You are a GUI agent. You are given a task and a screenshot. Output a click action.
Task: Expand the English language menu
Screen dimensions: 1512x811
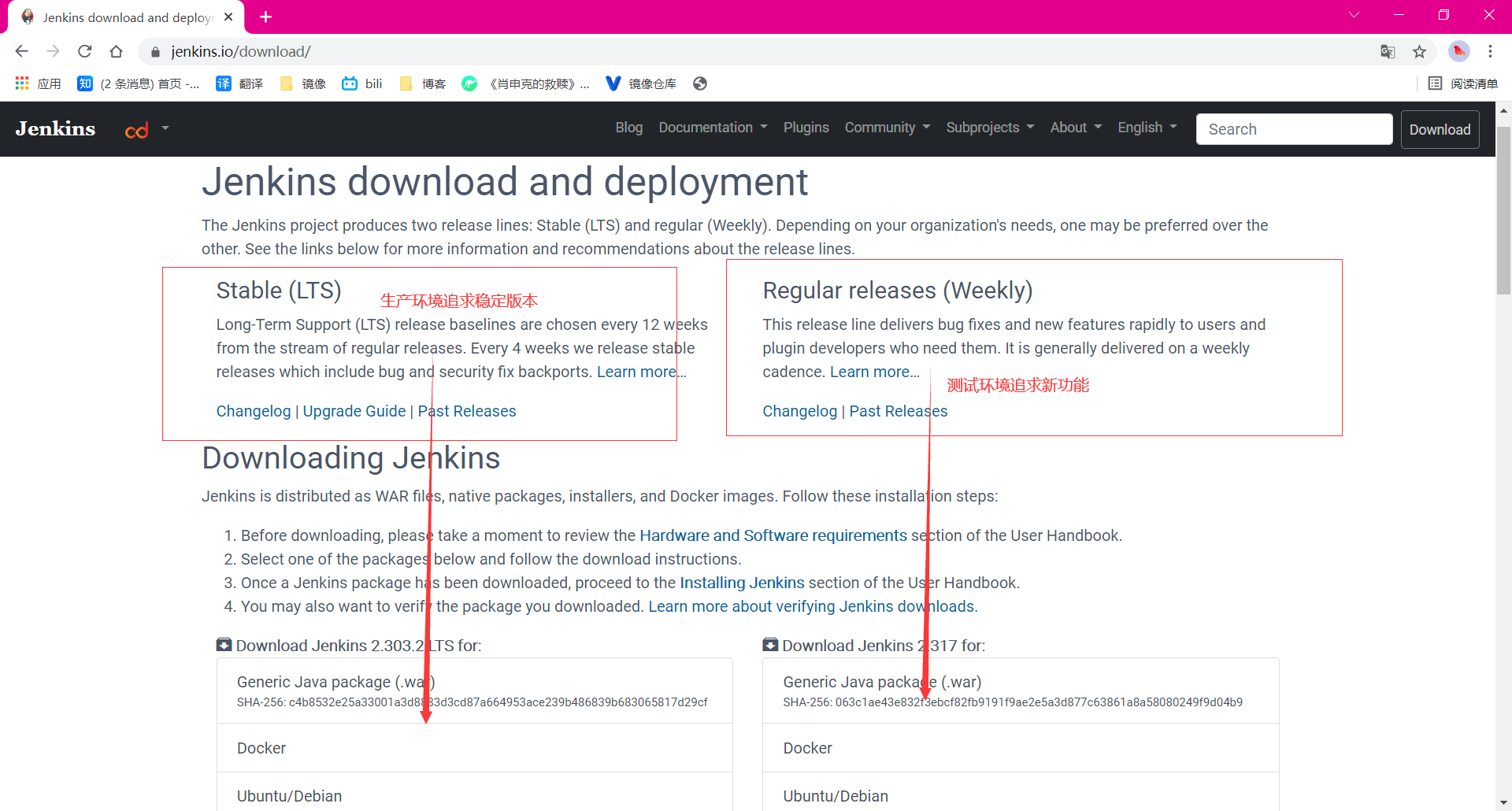tap(1147, 128)
